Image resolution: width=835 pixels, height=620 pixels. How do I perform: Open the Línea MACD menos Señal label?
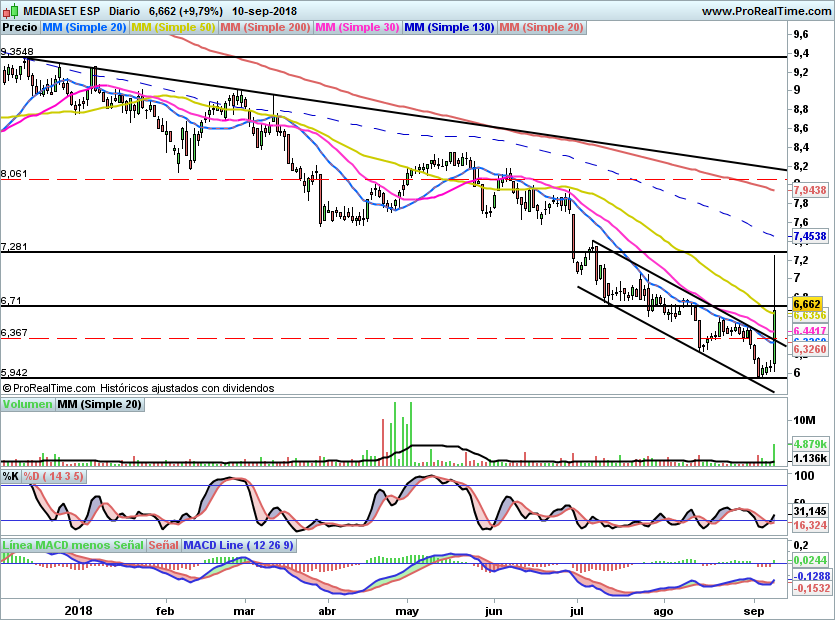[x=73, y=545]
